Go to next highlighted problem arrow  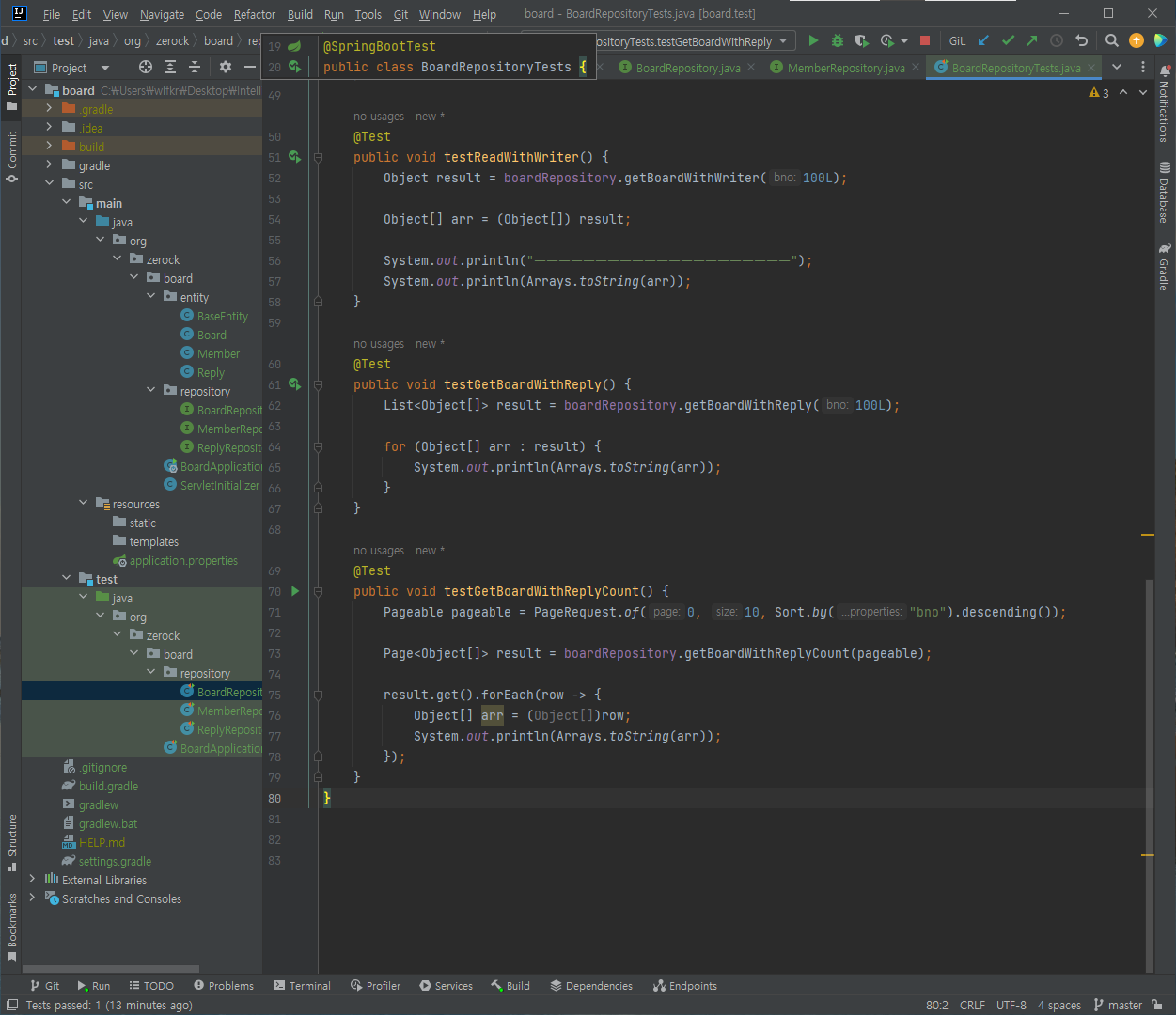point(1143,92)
